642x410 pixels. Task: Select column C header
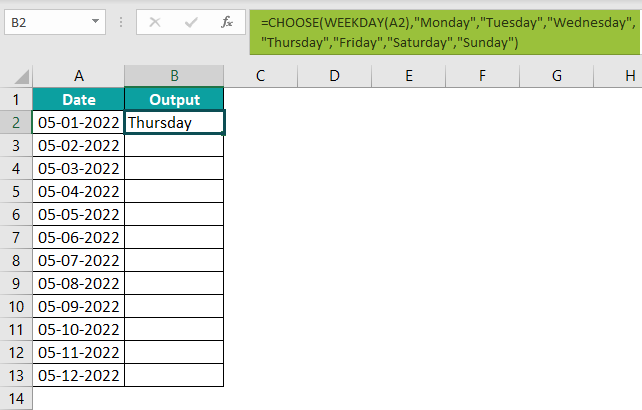pos(260,76)
